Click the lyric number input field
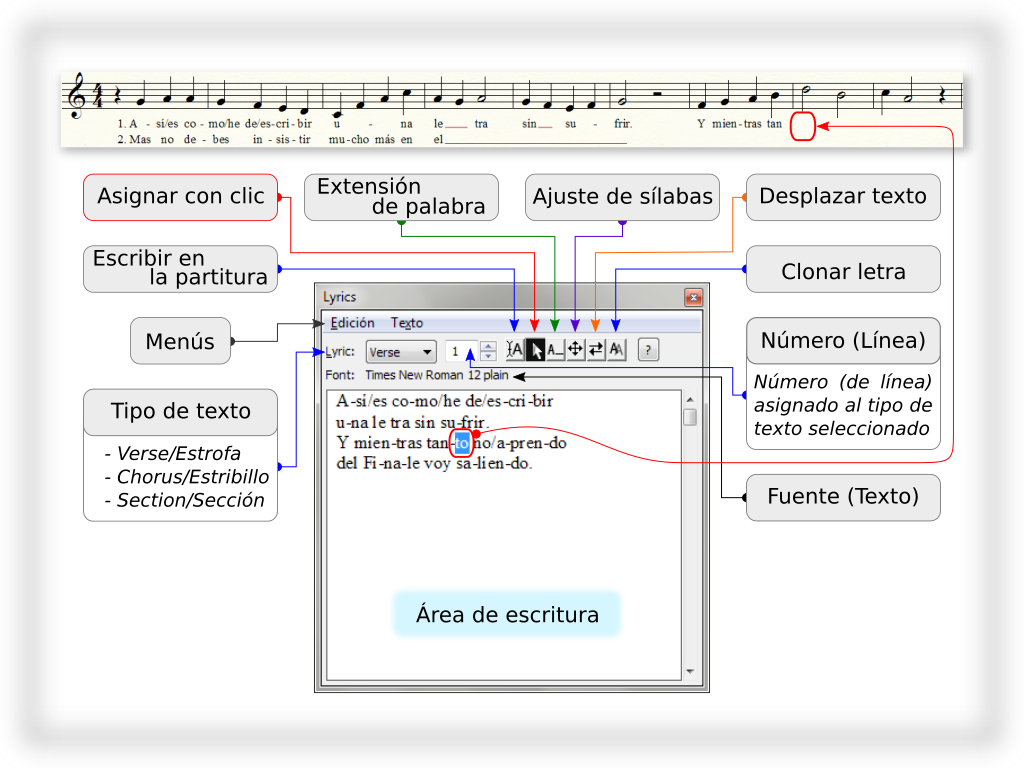This screenshot has width=1024, height=768. tap(460, 351)
